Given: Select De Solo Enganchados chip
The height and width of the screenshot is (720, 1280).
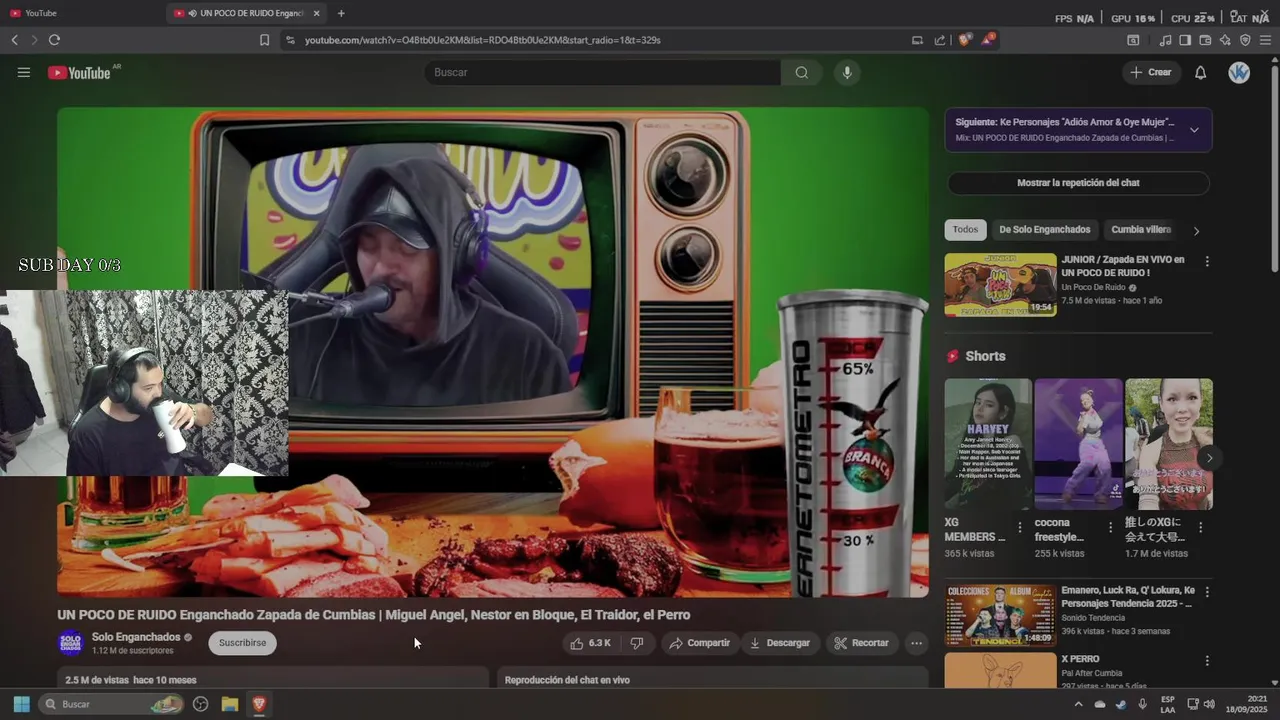Looking at the screenshot, I should (1045, 230).
